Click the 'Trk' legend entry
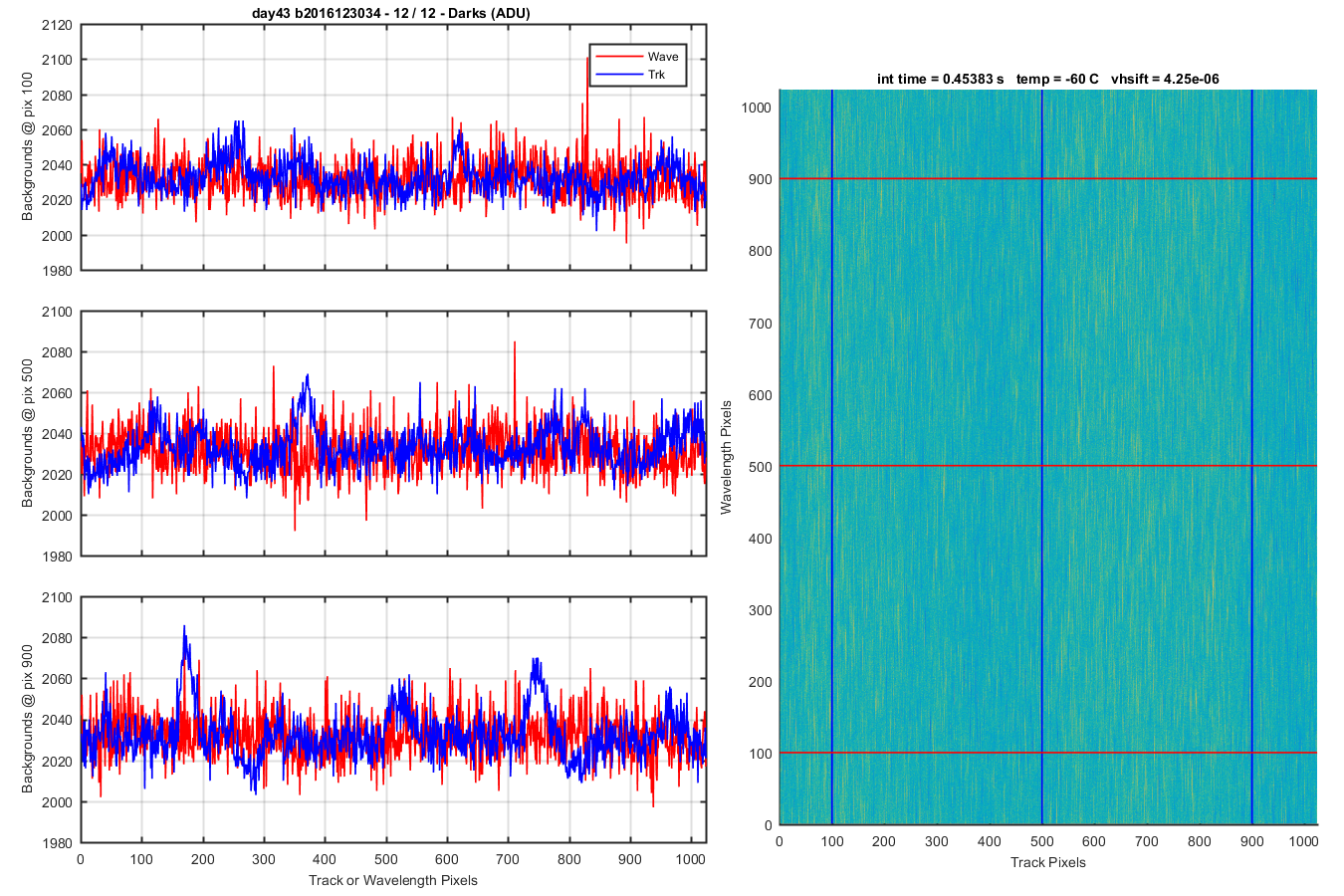This screenshot has height=896, width=1344. tap(657, 75)
